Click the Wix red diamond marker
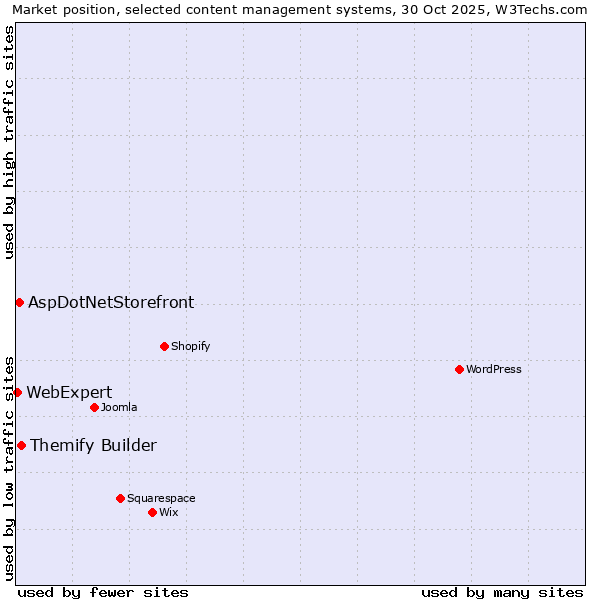 point(152,512)
